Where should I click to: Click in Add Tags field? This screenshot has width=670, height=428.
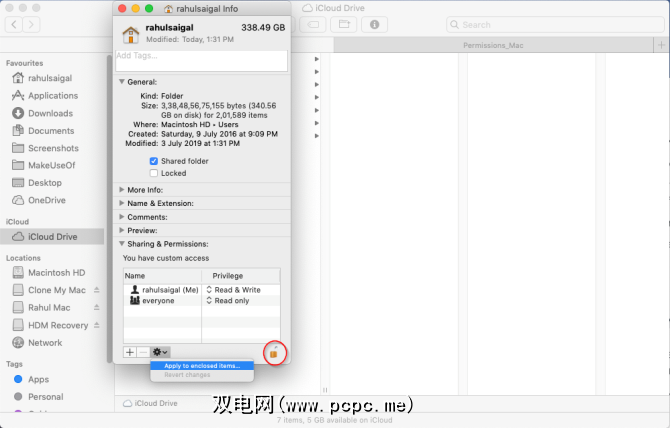(x=201, y=61)
